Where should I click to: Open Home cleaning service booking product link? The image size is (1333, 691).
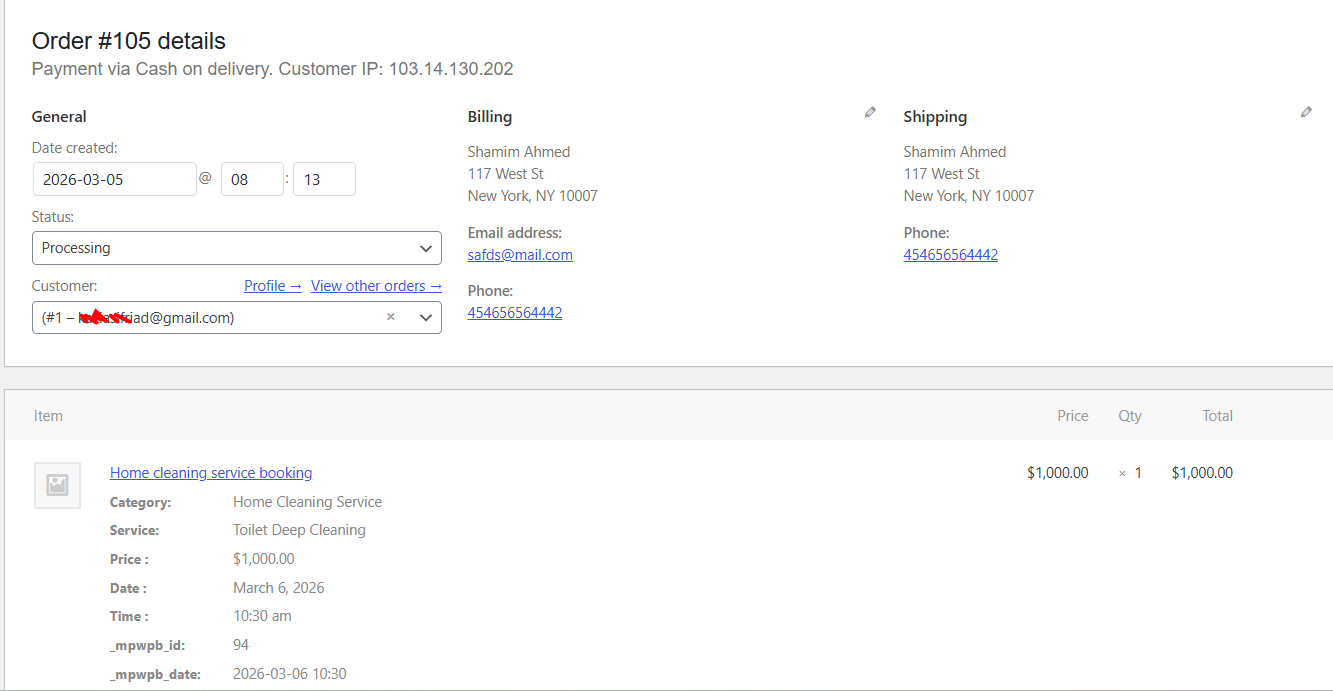211,473
